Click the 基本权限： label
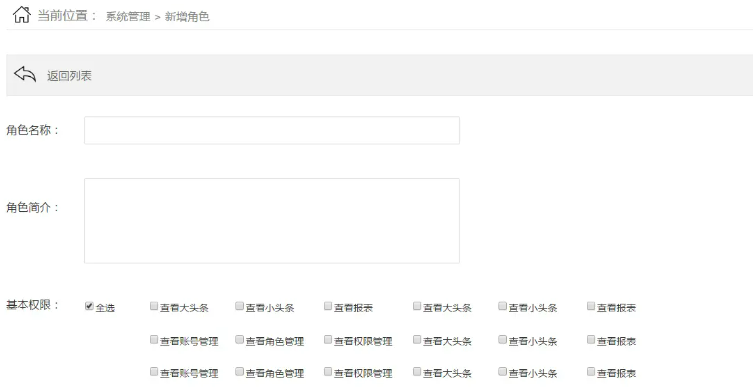This screenshot has height=388, width=753. [33, 305]
